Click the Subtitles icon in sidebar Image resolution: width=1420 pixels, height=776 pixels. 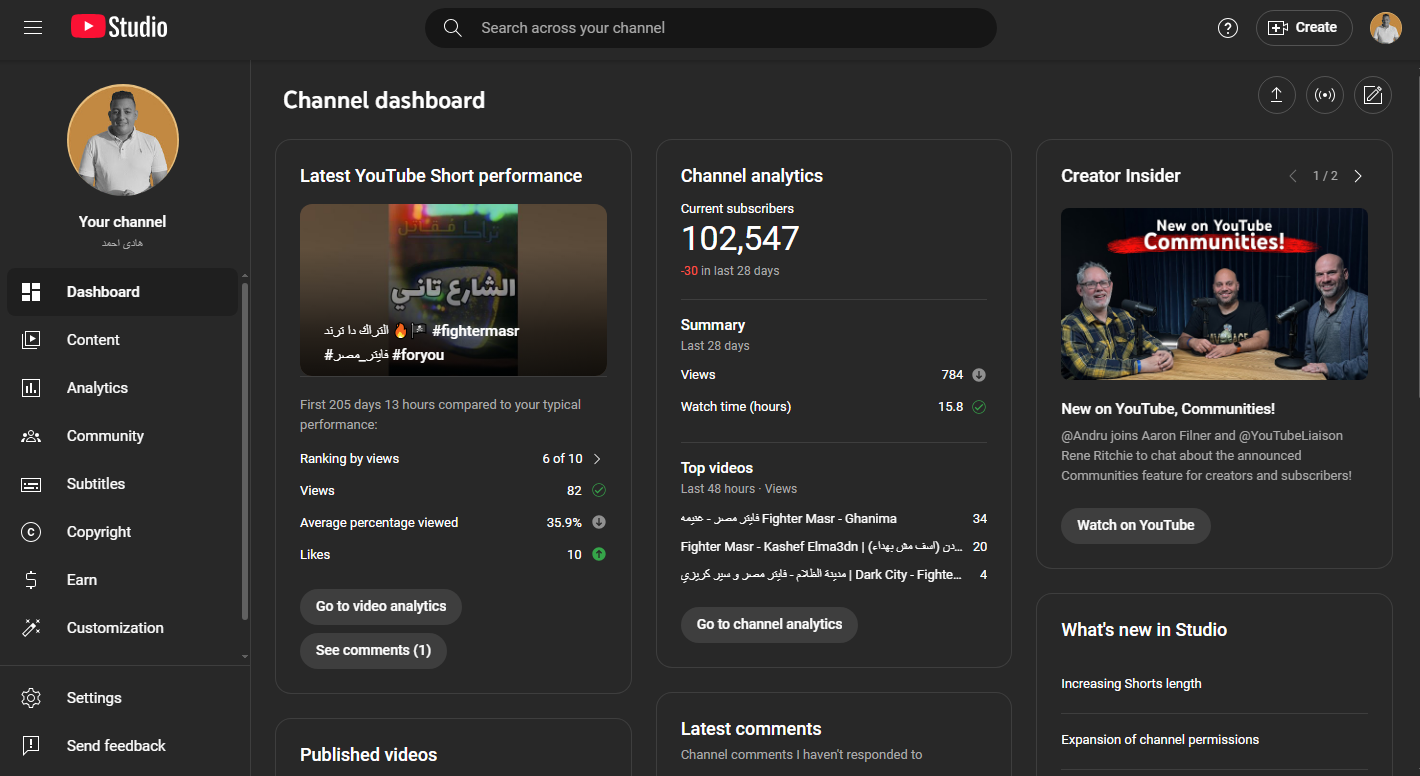click(x=31, y=484)
